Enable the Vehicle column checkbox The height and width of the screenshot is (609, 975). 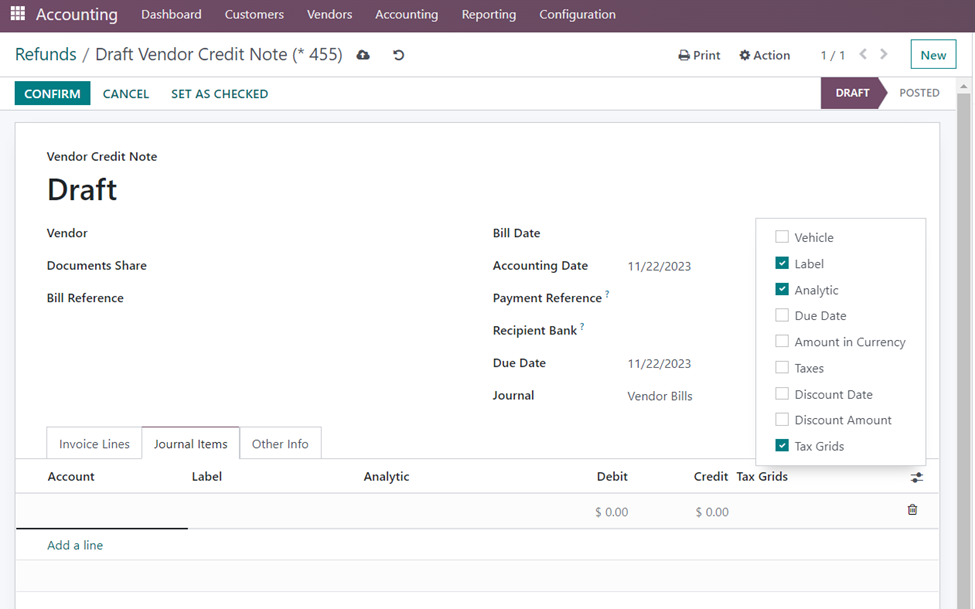782,237
